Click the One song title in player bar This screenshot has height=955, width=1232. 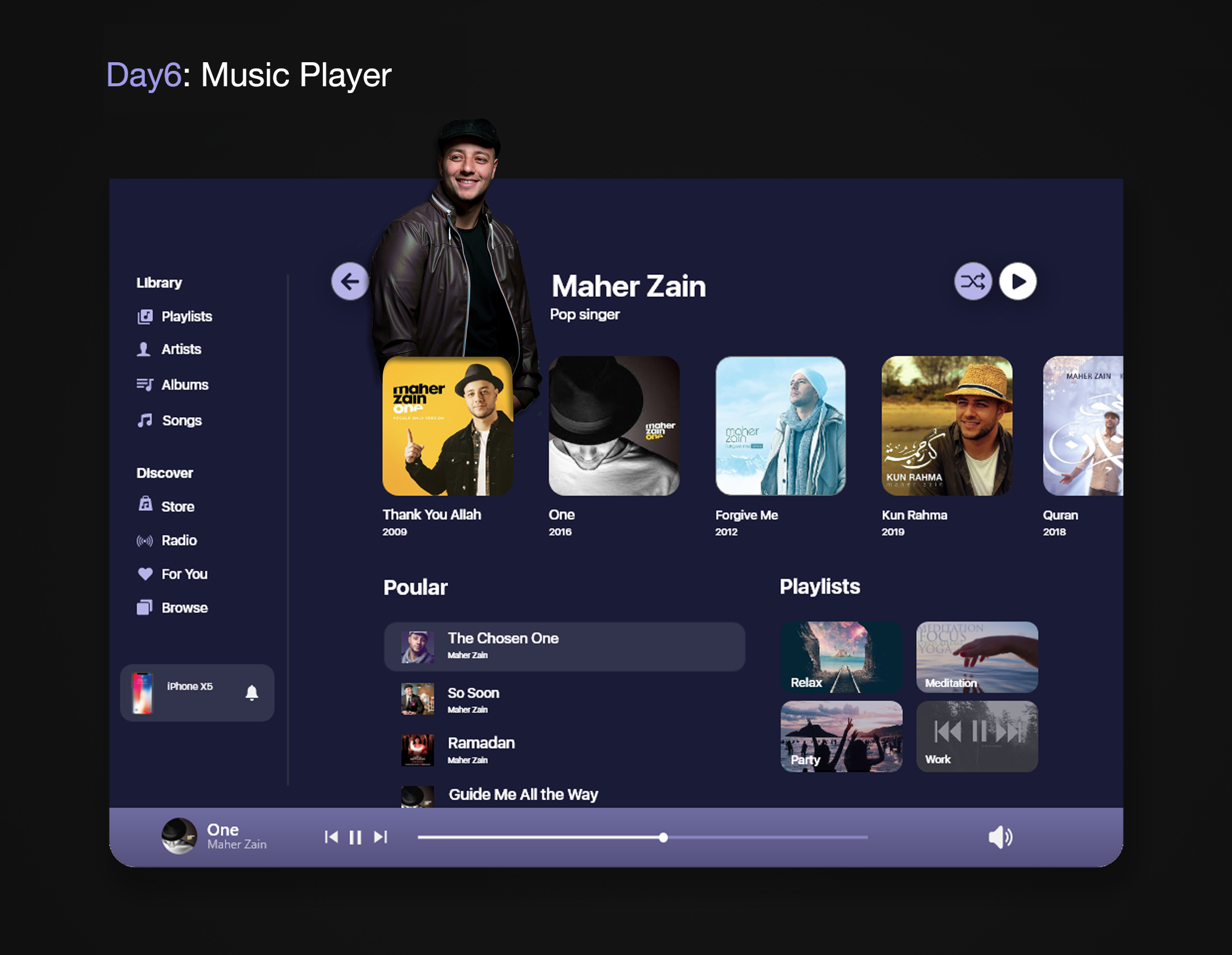pyautogui.click(x=222, y=829)
